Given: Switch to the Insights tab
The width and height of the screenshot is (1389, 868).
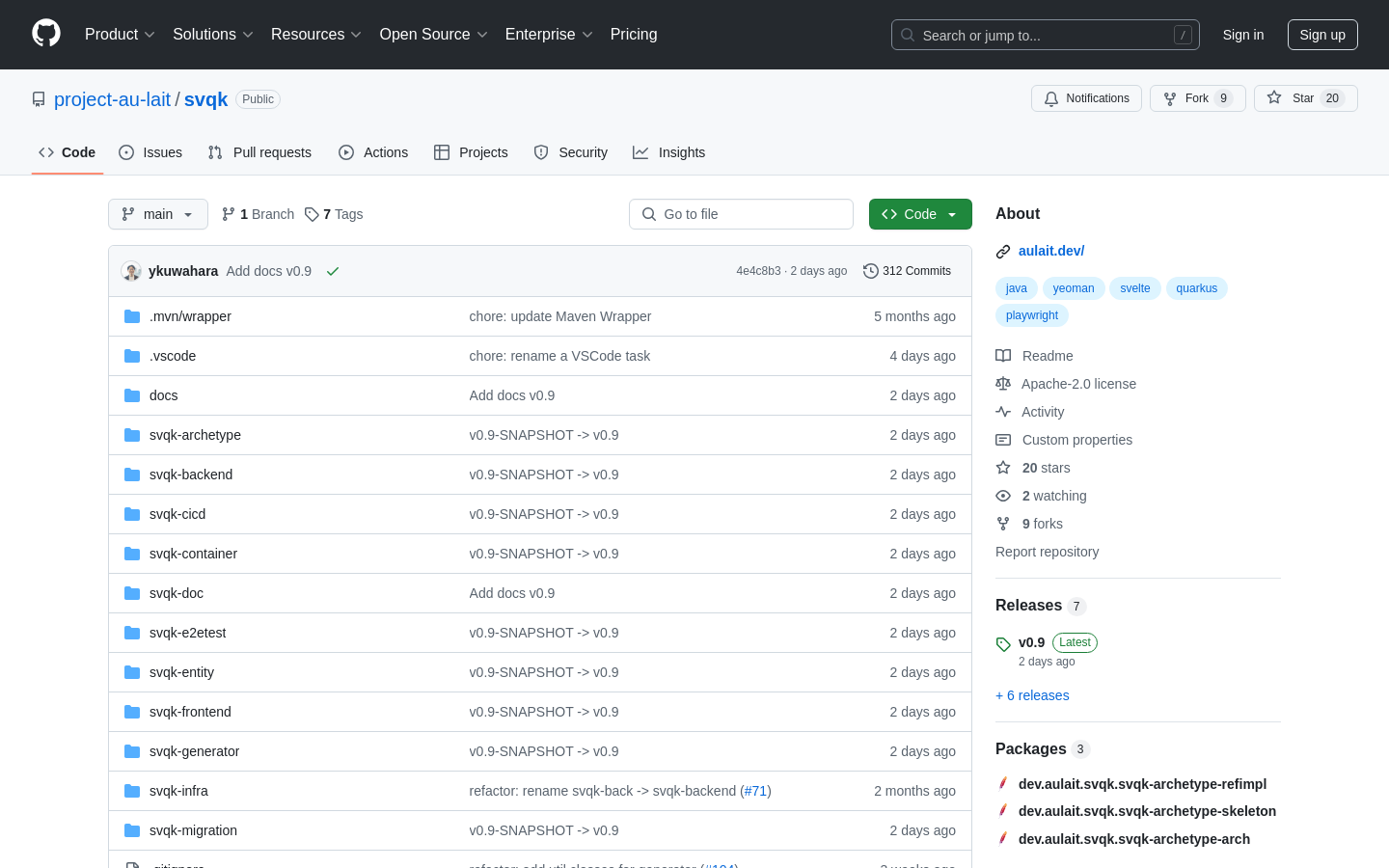Looking at the screenshot, I should coord(669,152).
